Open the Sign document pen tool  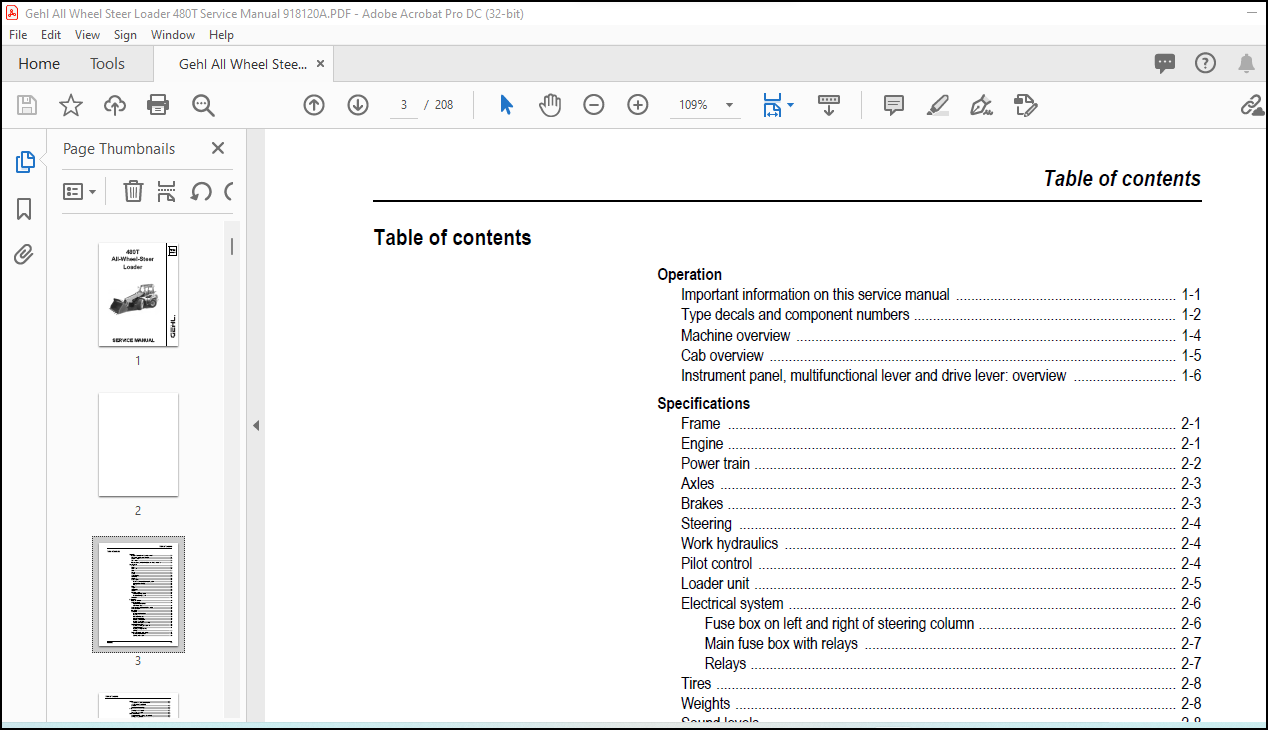[x=981, y=105]
